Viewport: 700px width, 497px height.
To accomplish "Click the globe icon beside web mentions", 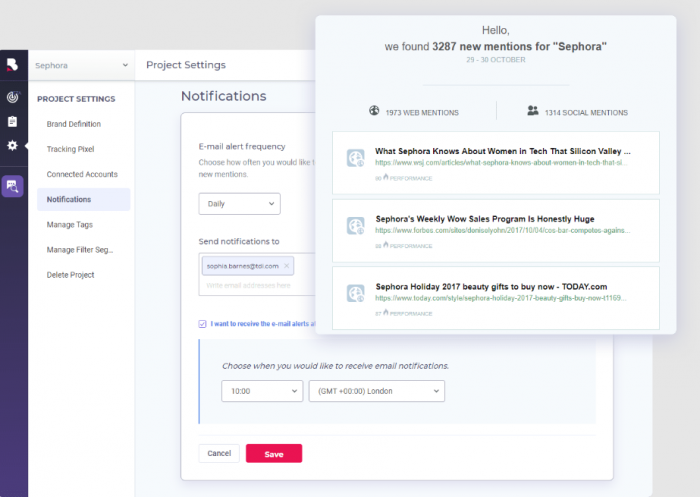I will pyautogui.click(x=374, y=110).
